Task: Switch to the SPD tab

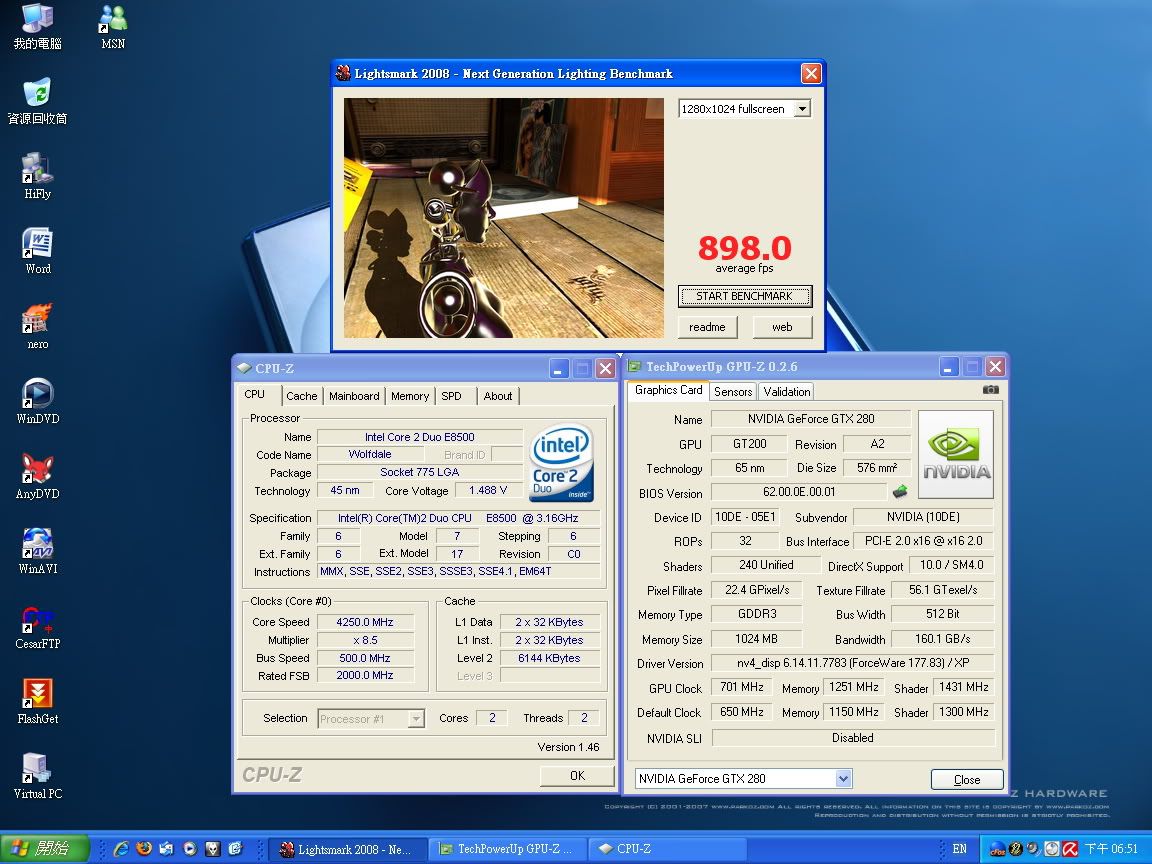Action: [x=452, y=396]
